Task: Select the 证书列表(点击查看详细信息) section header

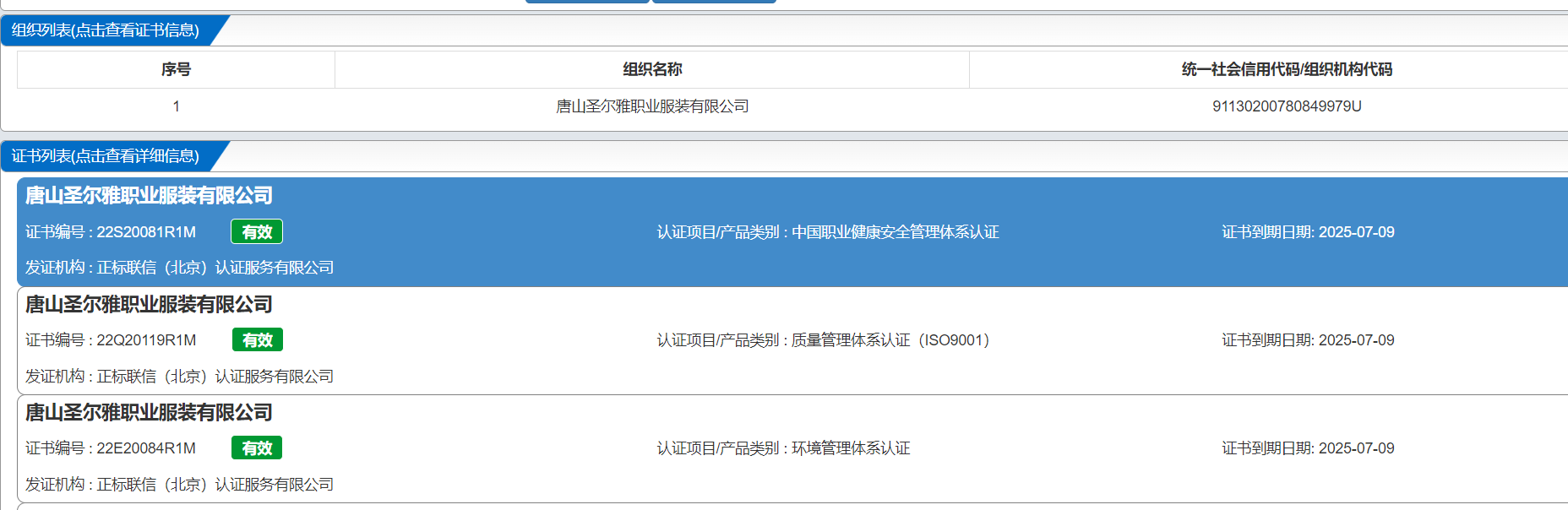Action: tap(106, 156)
